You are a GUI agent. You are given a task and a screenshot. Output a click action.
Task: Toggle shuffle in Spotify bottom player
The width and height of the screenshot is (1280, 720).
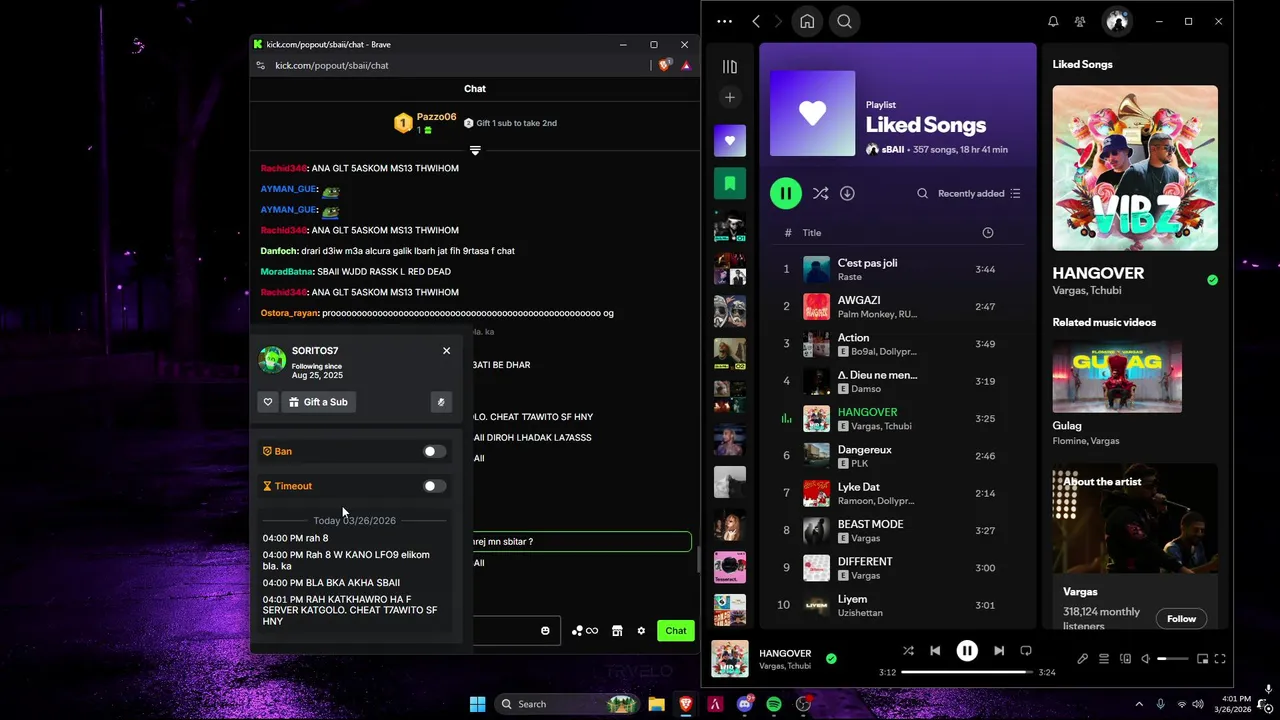(x=908, y=651)
